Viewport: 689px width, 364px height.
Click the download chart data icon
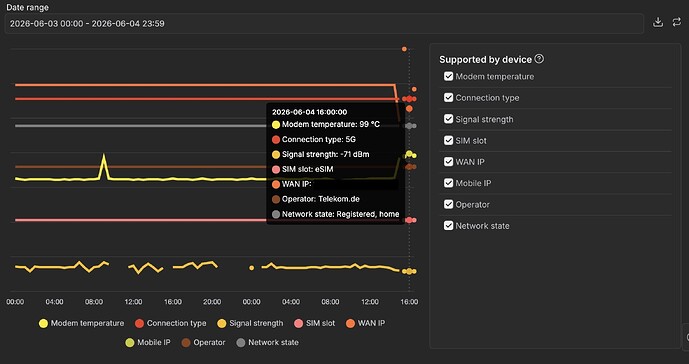tap(657, 22)
